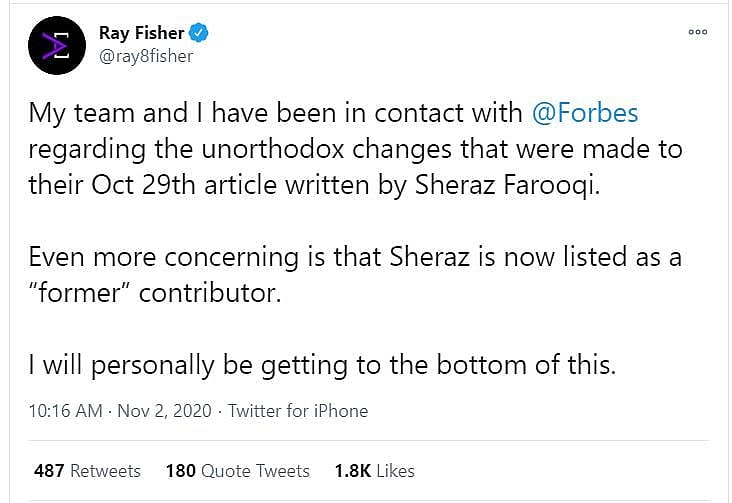Click Ray Fisher's profile avatar
This screenshot has height=503, width=732.
pos(55,46)
